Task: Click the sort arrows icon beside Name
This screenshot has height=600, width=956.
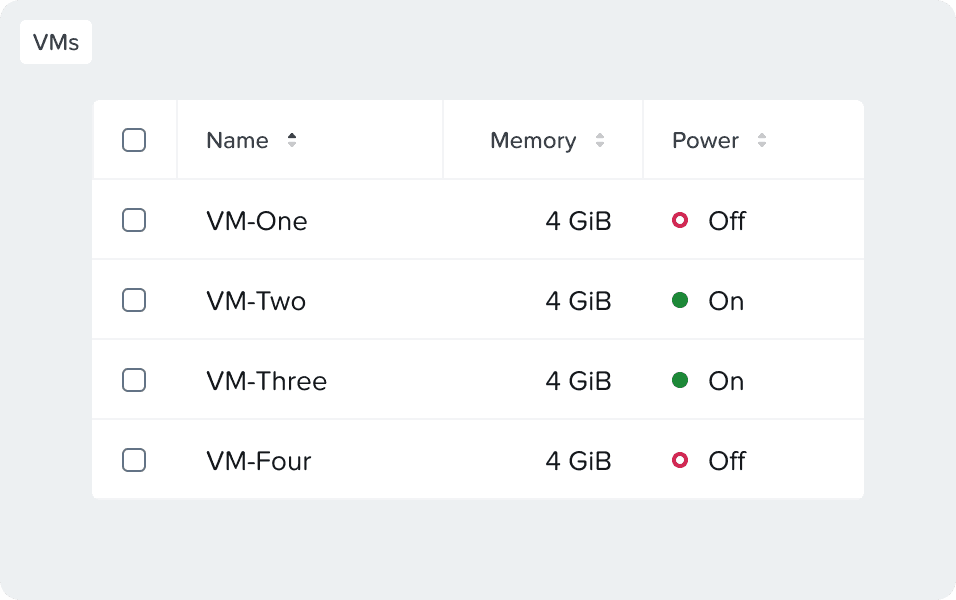Action: click(x=292, y=140)
